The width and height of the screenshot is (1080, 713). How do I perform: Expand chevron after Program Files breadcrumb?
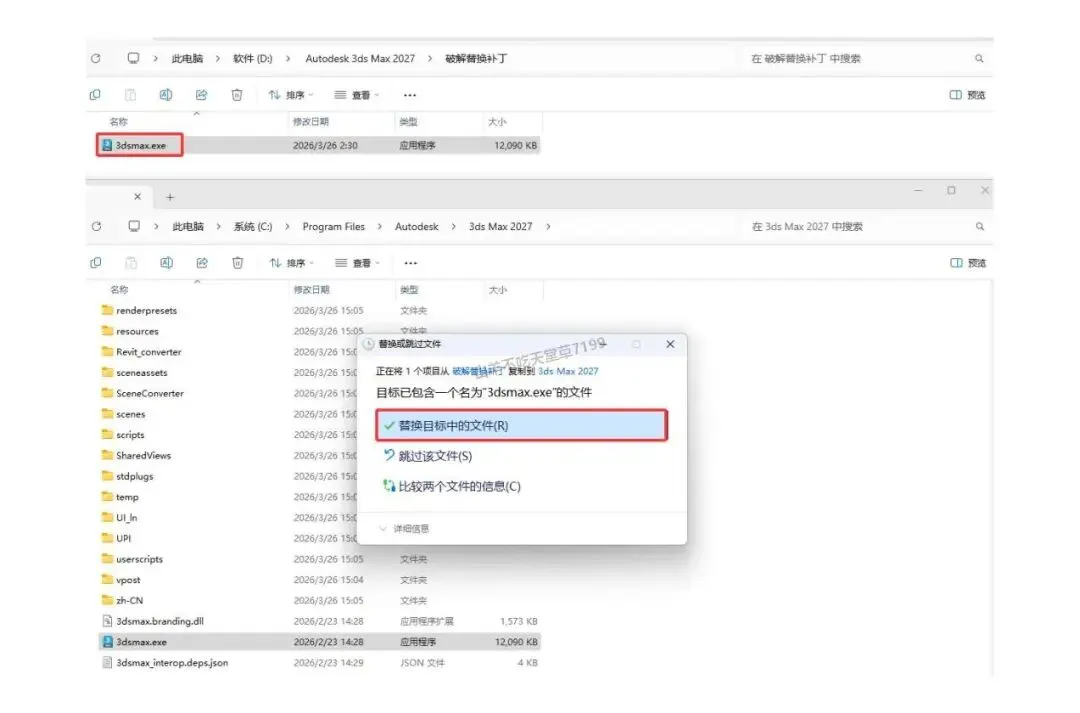point(380,227)
